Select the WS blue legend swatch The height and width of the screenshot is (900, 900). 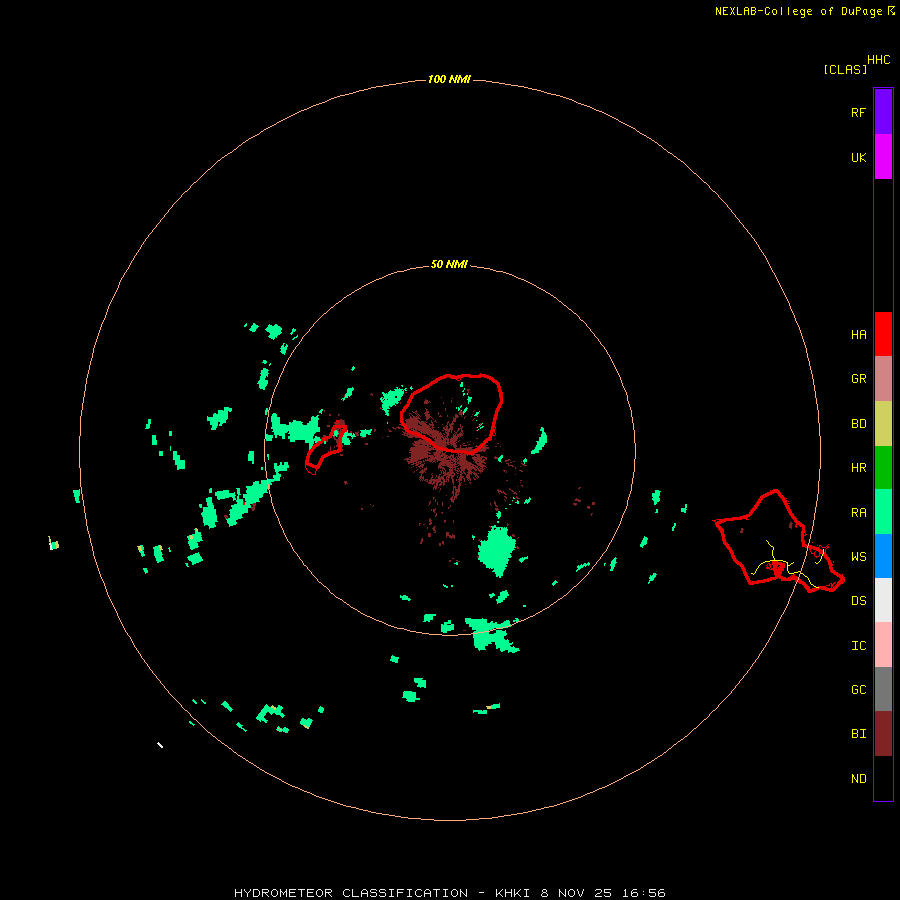pyautogui.click(x=883, y=556)
